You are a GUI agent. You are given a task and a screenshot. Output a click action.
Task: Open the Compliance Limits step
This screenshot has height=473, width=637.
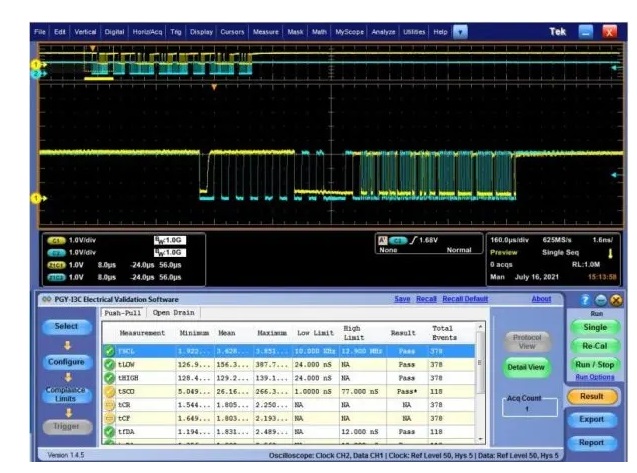click(66, 394)
